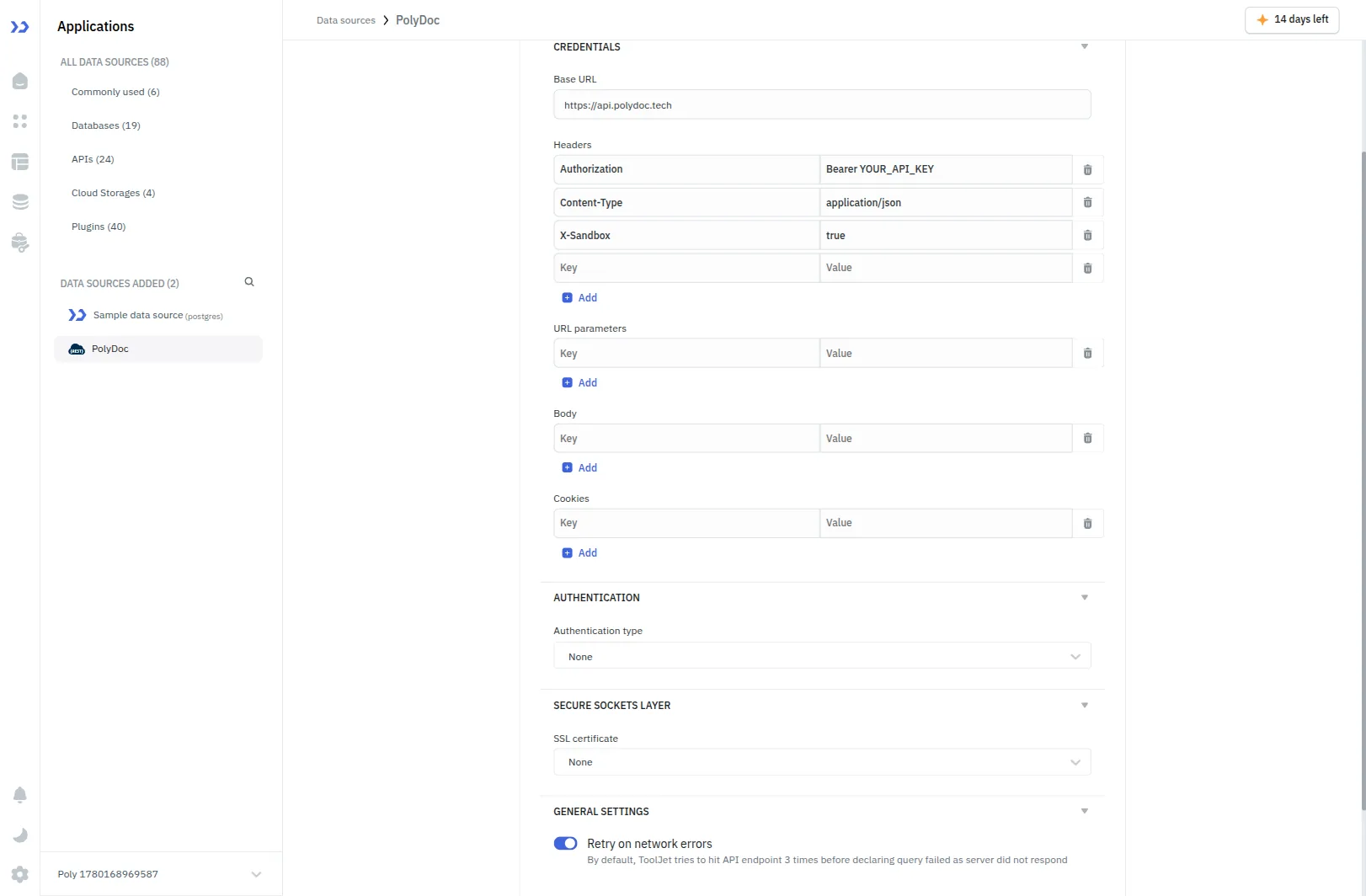Click the URL parameters Key field

tap(686, 354)
